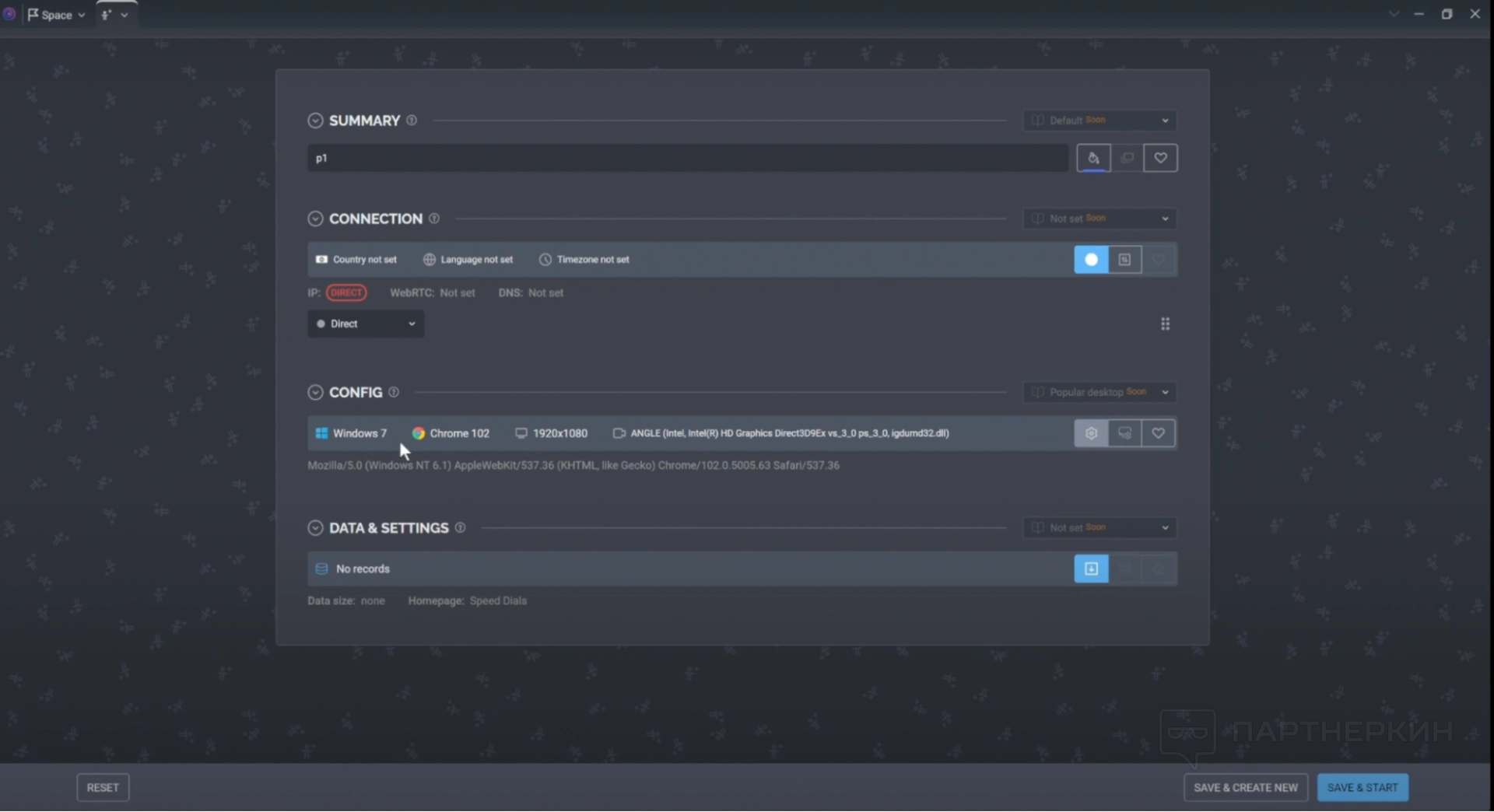Image resolution: width=1494 pixels, height=812 pixels.
Task: Show SUMMARY section help info
Action: (412, 121)
